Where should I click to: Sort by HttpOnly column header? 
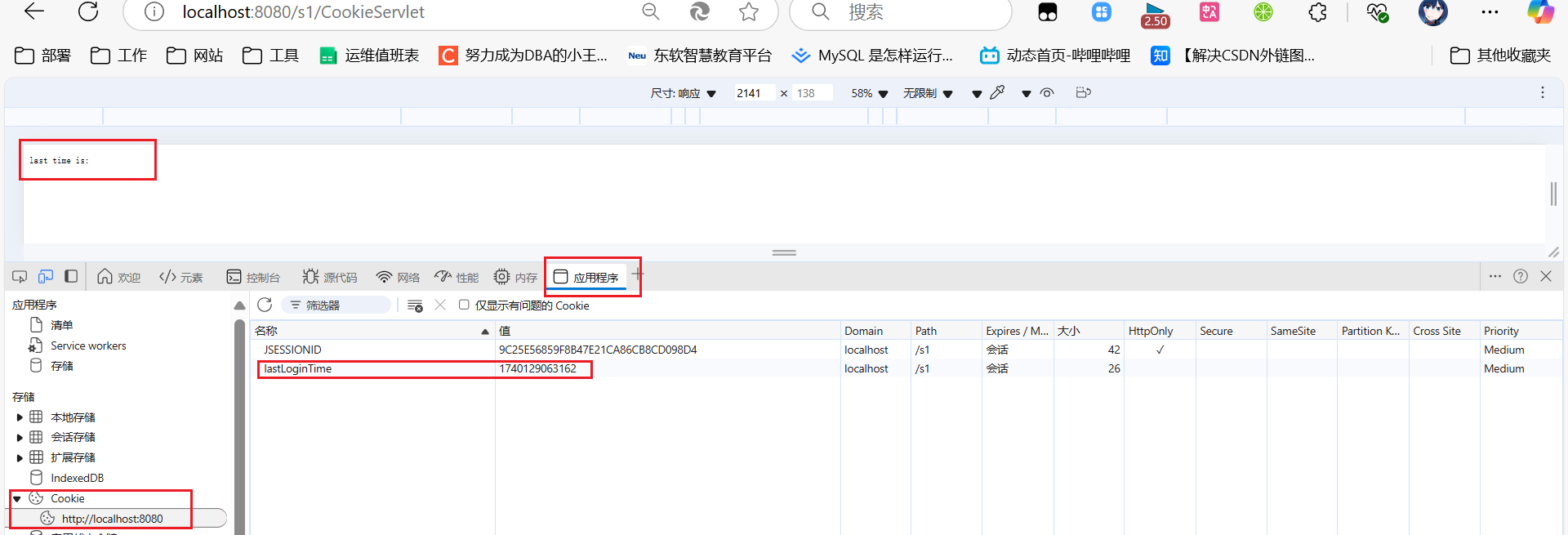click(x=1159, y=331)
